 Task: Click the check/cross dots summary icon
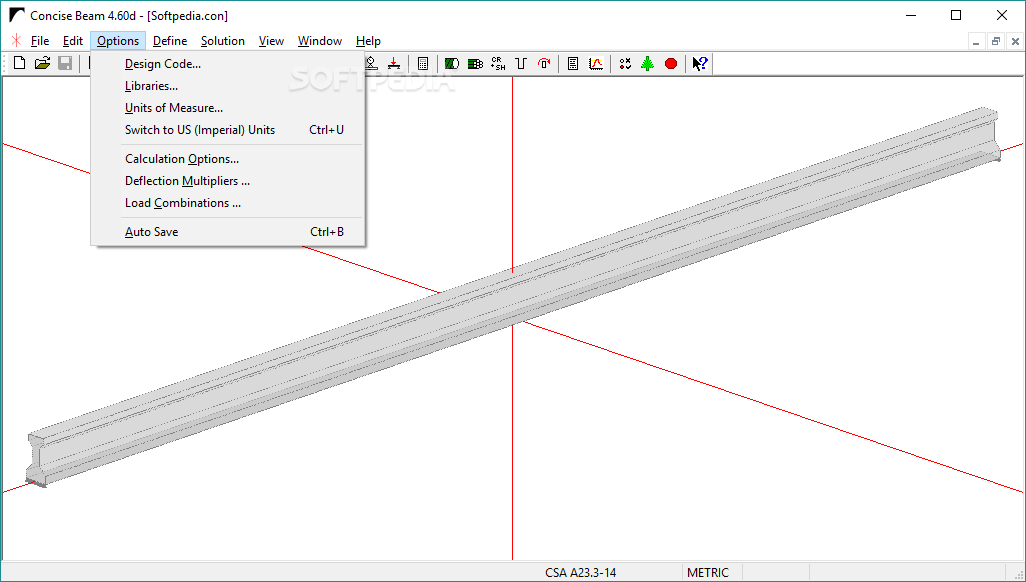click(625, 64)
